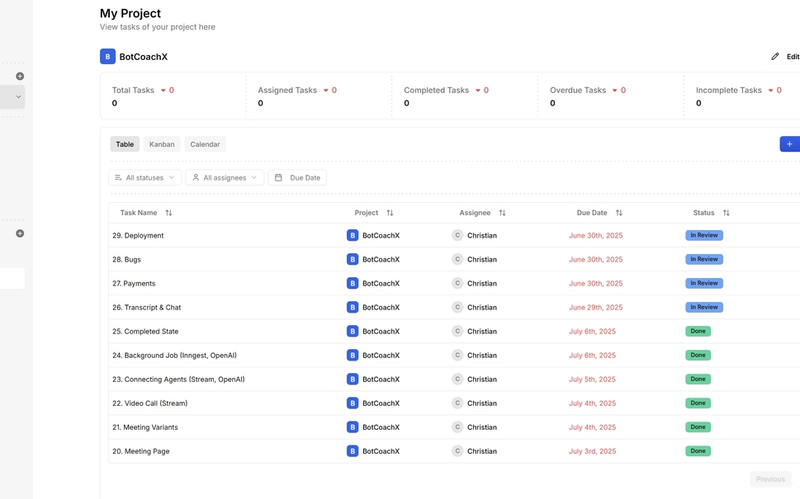Click July 3rd, 2025 due date
The image size is (800, 499).
coord(592,452)
